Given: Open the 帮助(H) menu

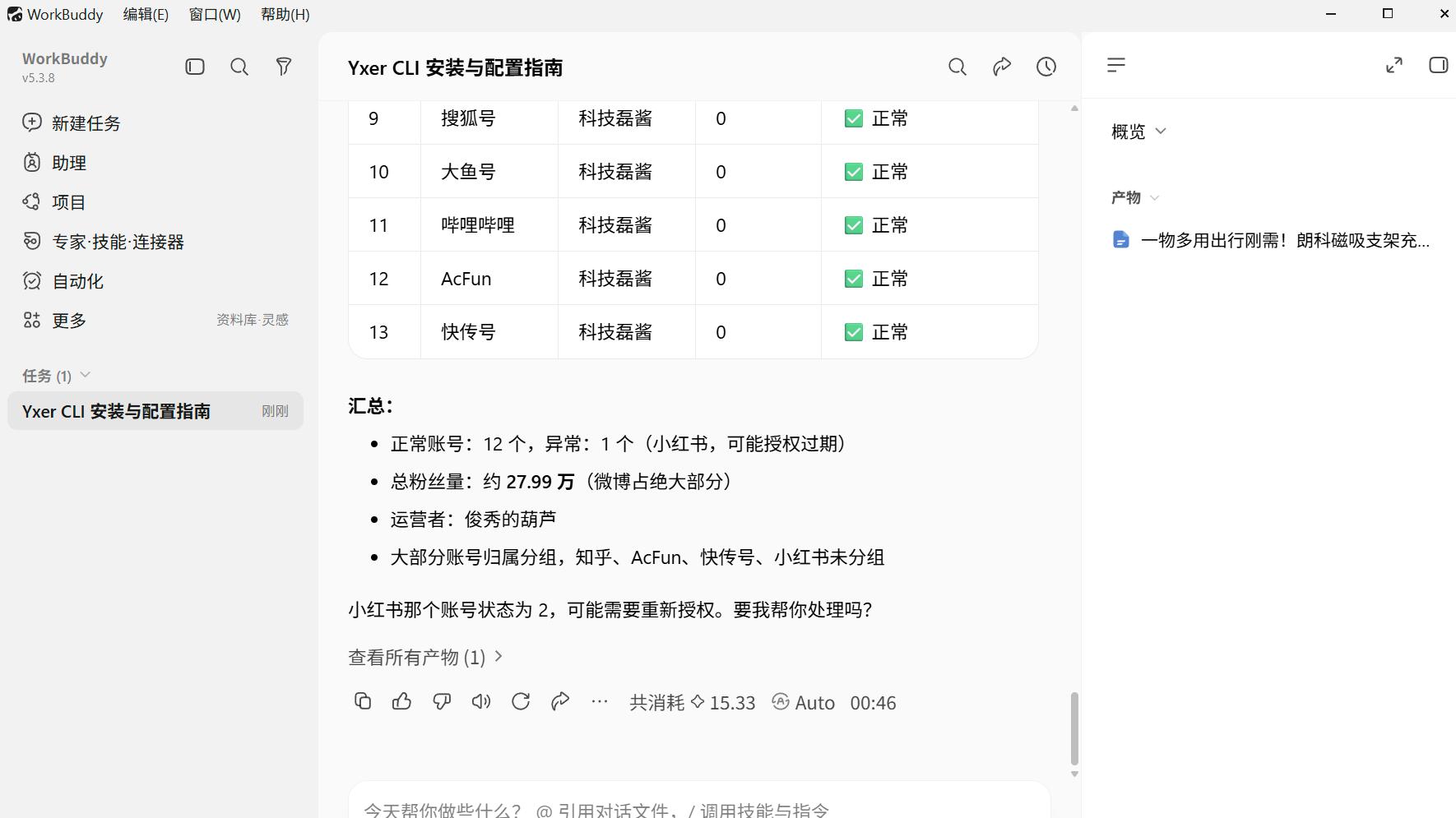Looking at the screenshot, I should [x=285, y=14].
